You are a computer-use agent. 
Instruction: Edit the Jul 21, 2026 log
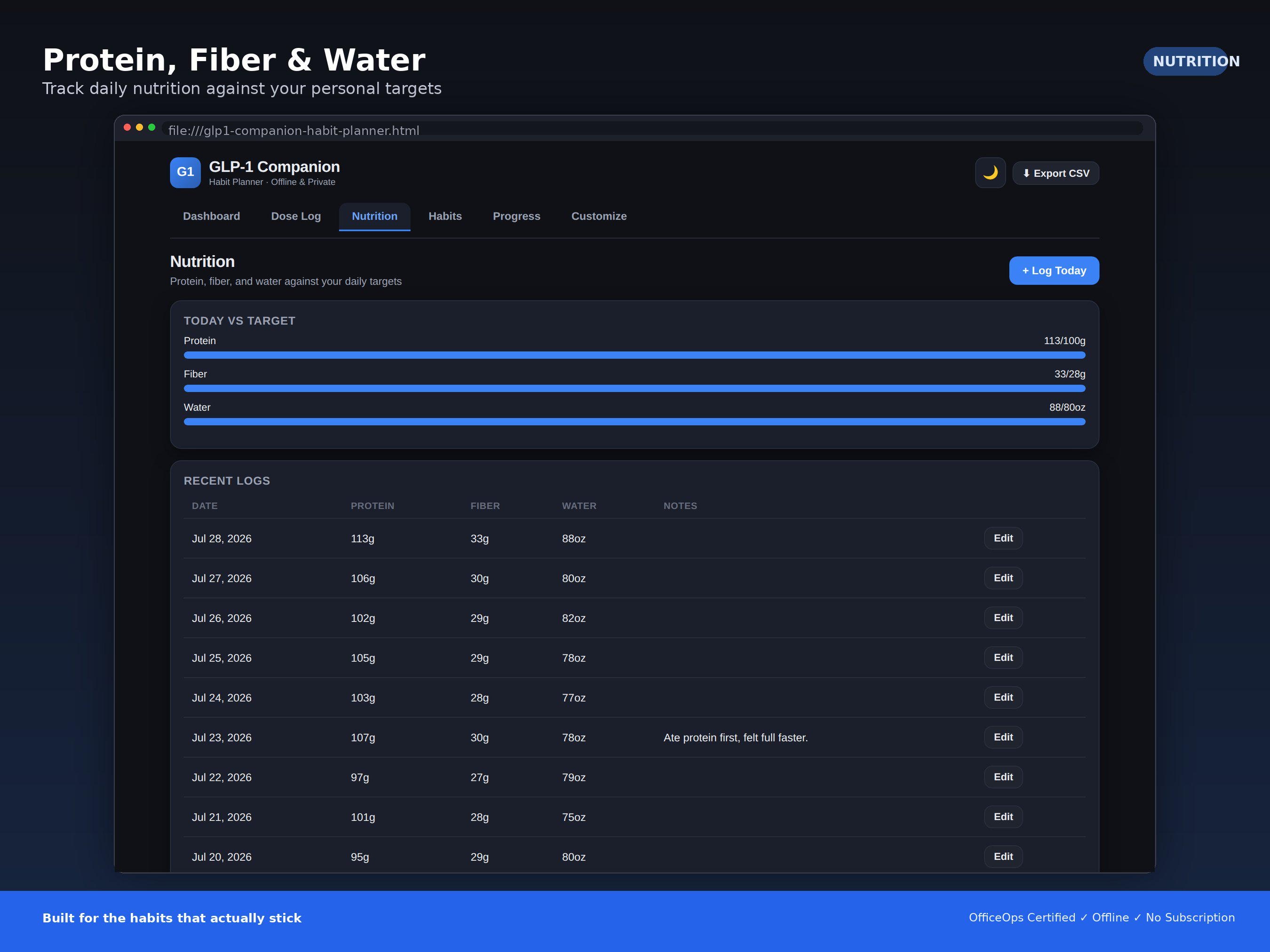tap(1003, 817)
